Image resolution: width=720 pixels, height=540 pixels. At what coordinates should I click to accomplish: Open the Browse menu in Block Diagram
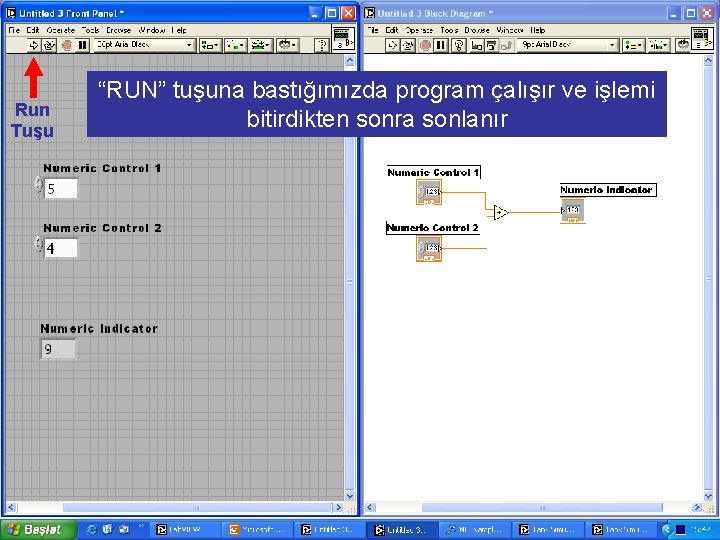click(x=477, y=30)
